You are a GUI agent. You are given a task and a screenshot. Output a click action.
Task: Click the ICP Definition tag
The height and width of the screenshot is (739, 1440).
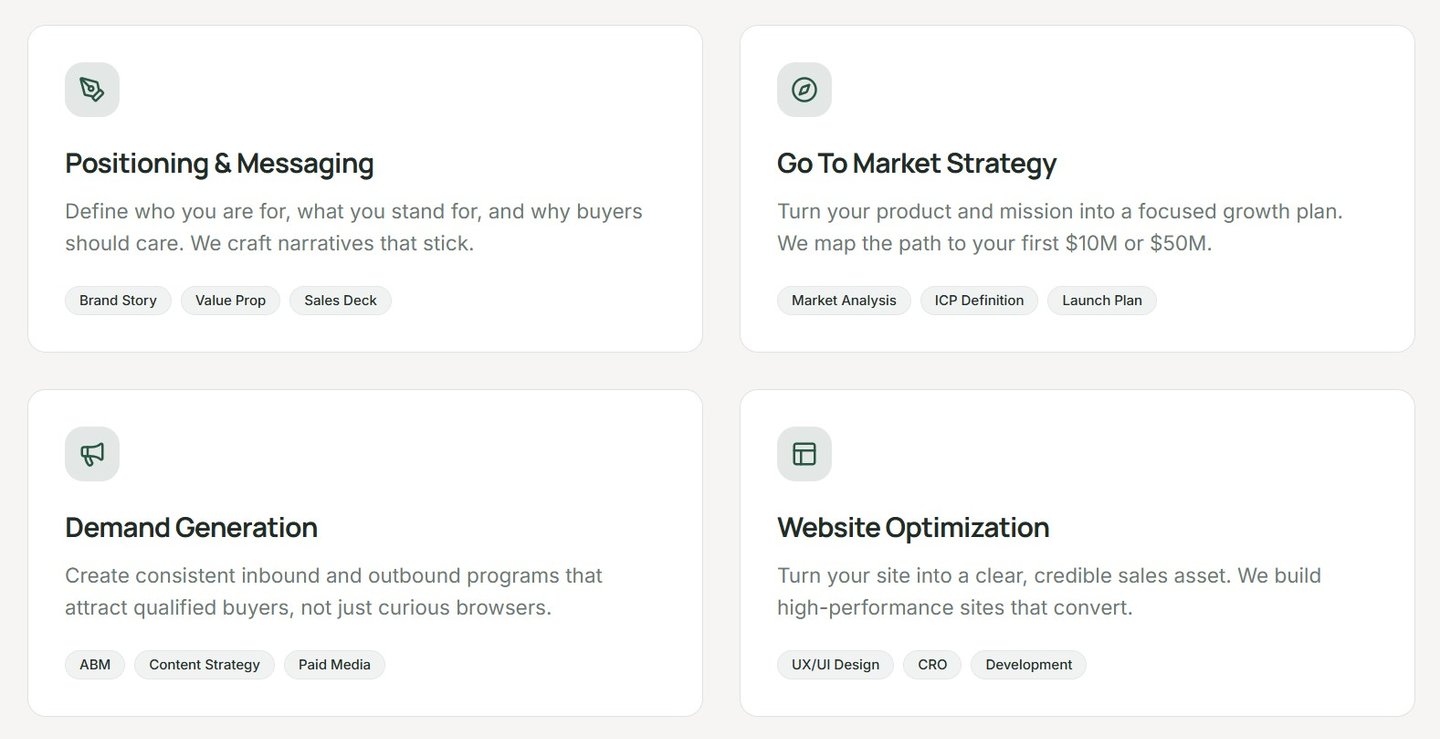coord(979,301)
